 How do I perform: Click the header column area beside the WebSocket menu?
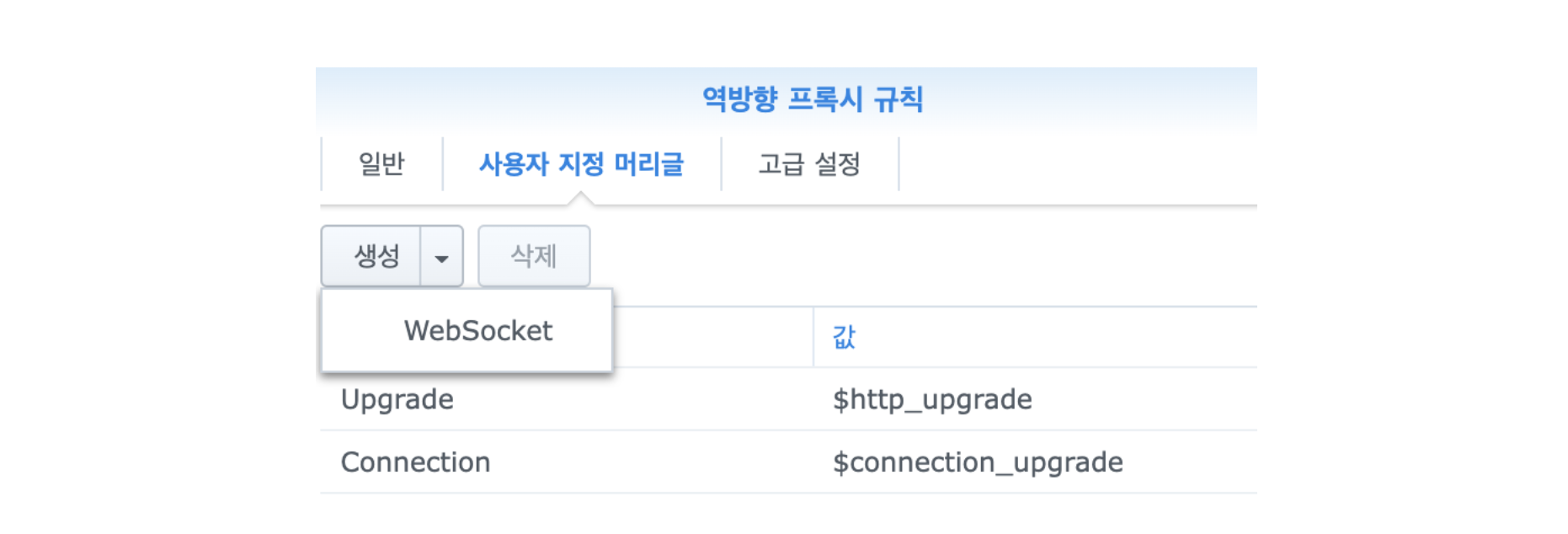[x=712, y=337]
